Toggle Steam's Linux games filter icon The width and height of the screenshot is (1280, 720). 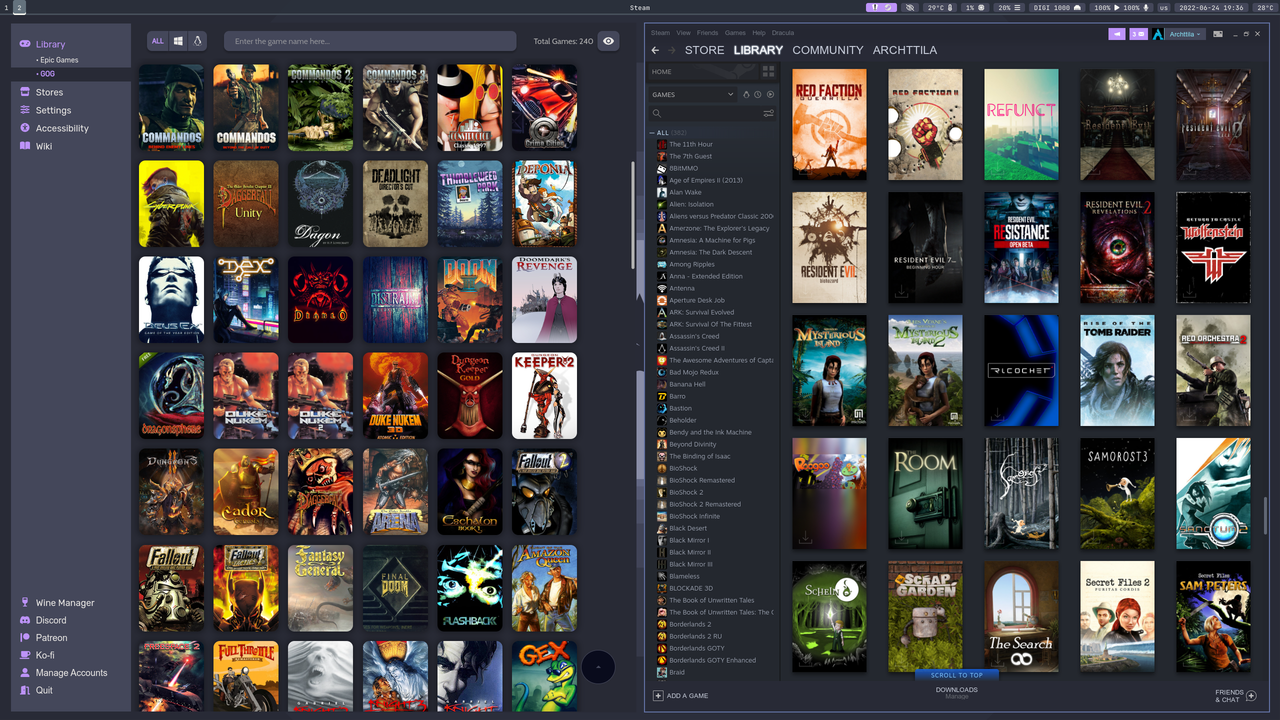(746, 95)
